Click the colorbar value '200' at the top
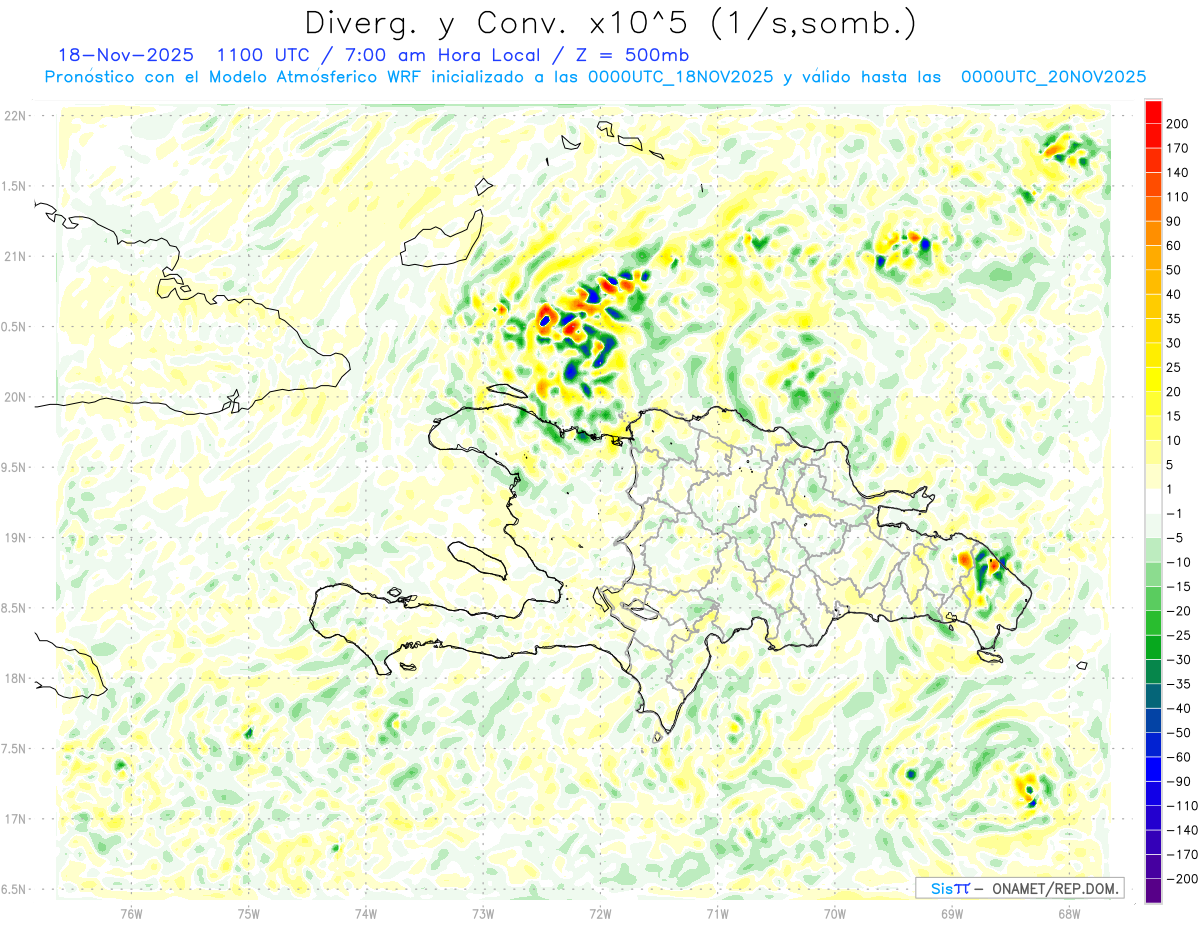 pos(1177,123)
